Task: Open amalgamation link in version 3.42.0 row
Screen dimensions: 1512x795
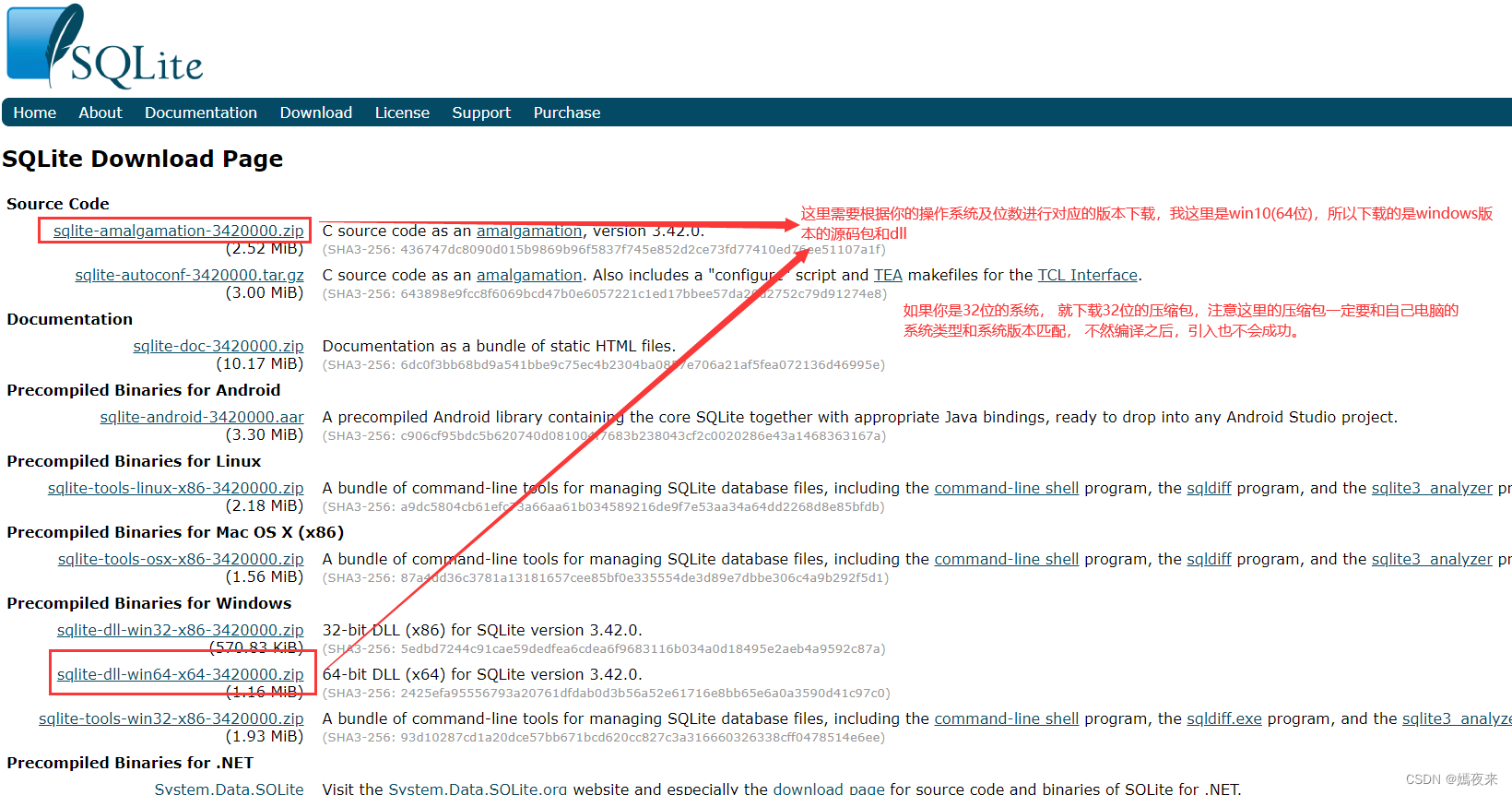Action: [529, 231]
